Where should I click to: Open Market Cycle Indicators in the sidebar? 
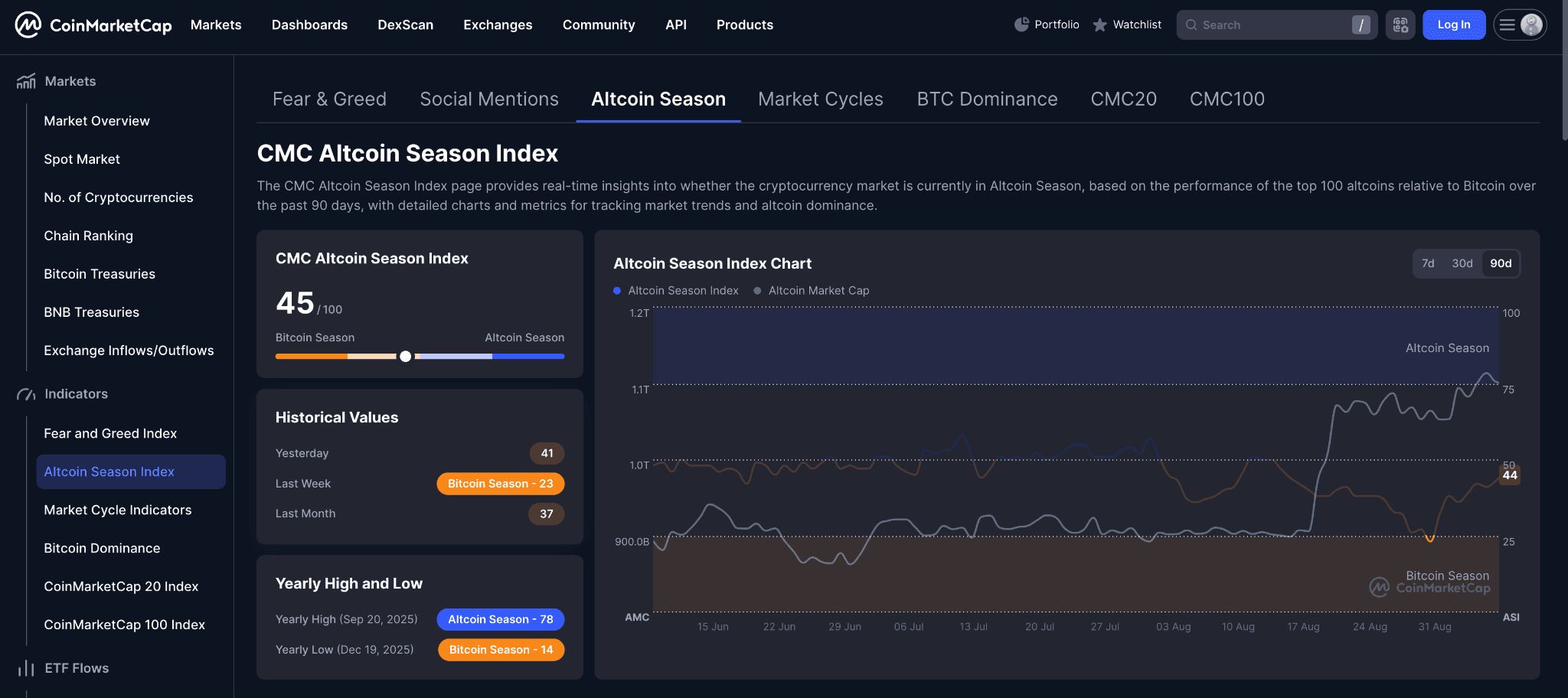pos(117,510)
